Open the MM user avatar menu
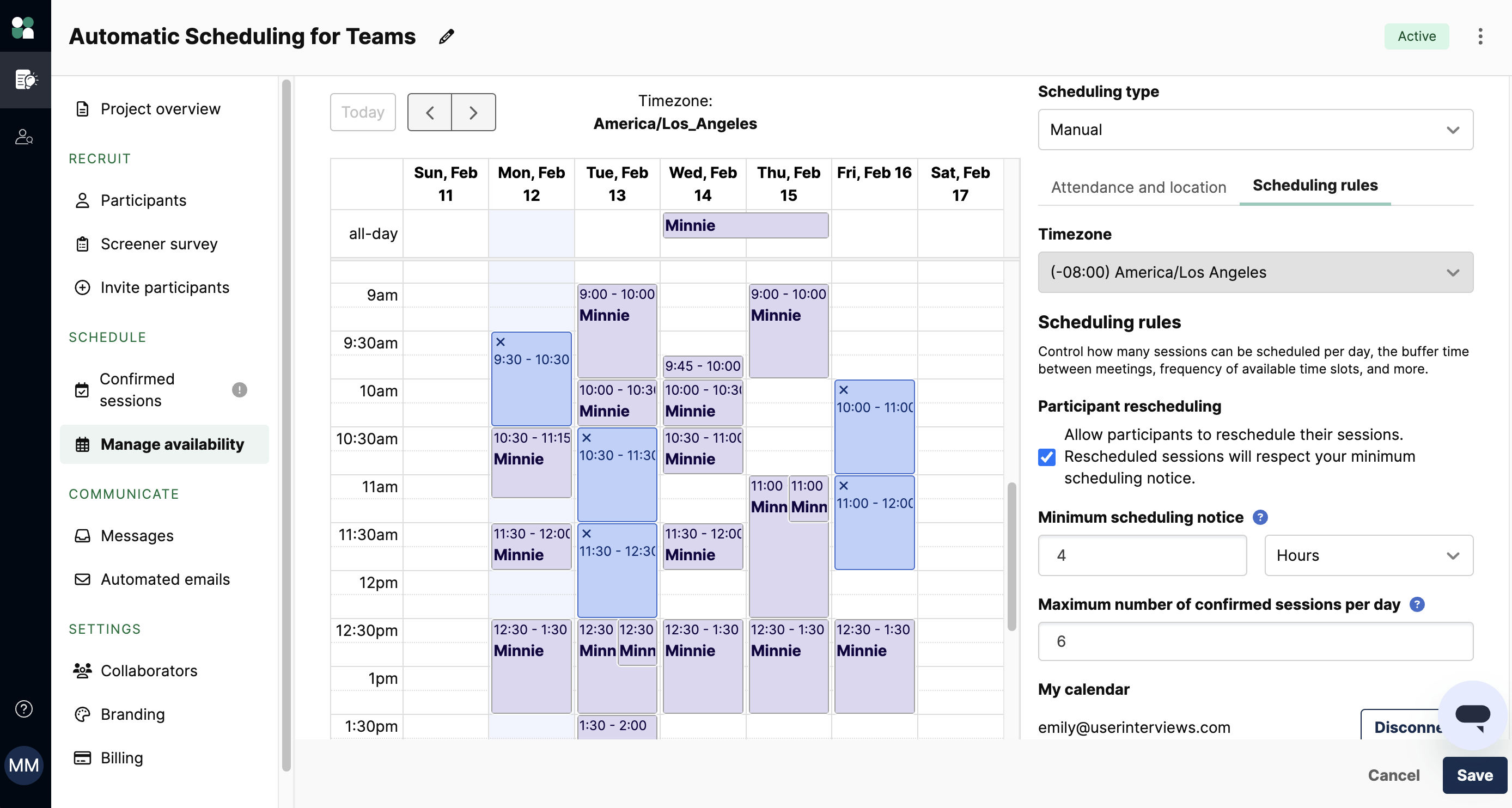The height and width of the screenshot is (808, 1512). coord(23,764)
